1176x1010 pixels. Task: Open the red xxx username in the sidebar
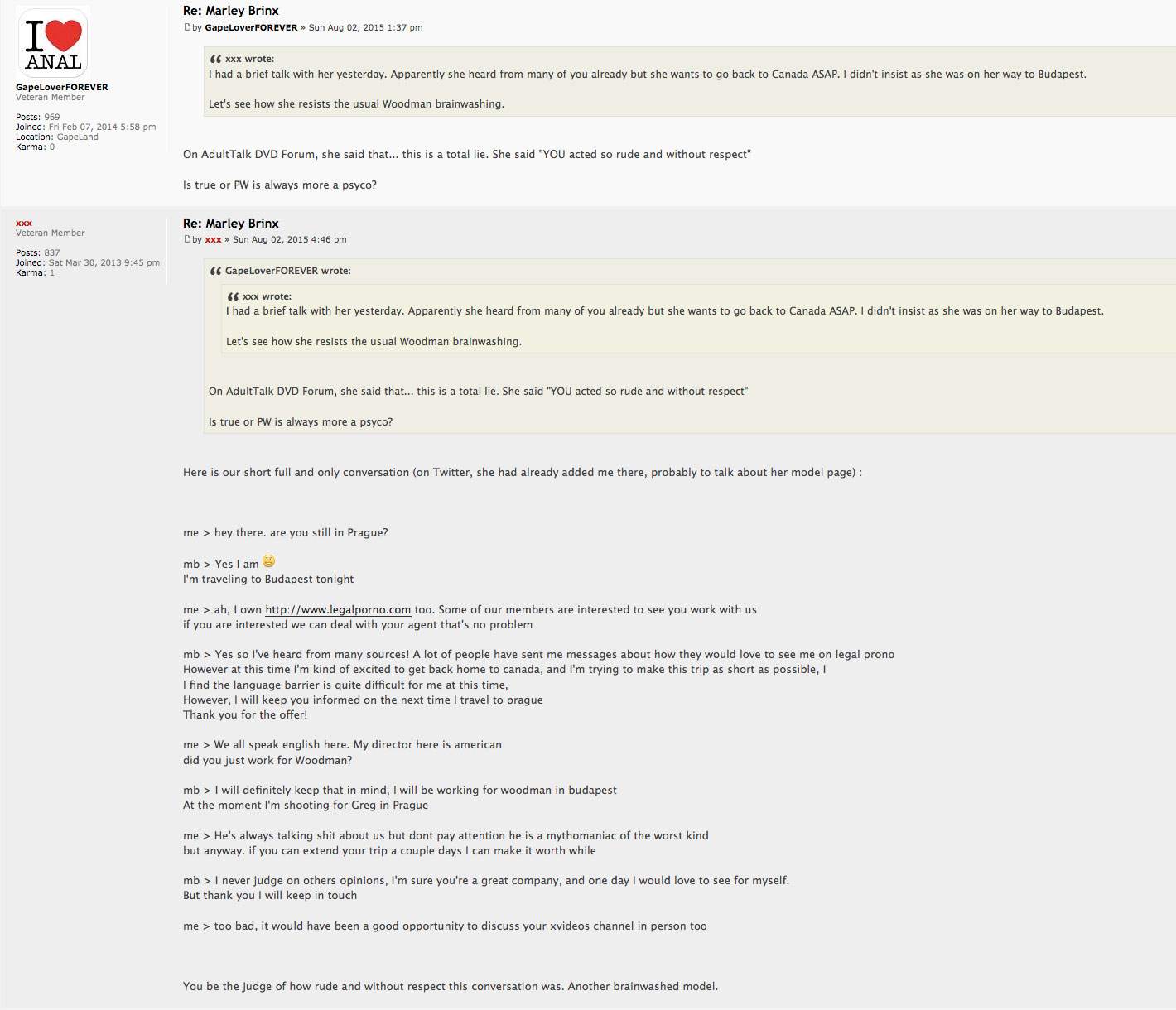pyautogui.click(x=24, y=223)
